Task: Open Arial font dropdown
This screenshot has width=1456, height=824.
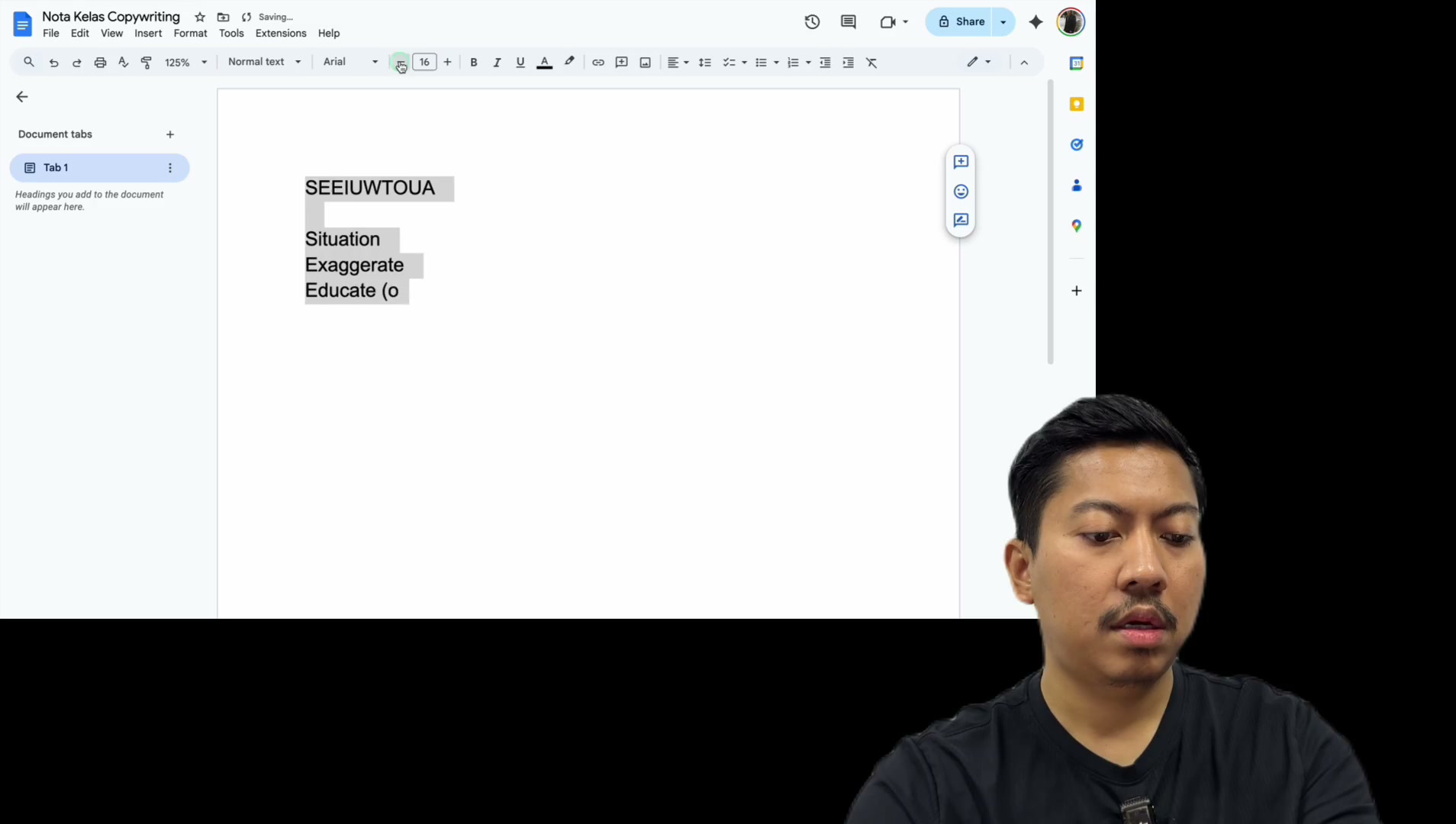Action: pyautogui.click(x=350, y=62)
